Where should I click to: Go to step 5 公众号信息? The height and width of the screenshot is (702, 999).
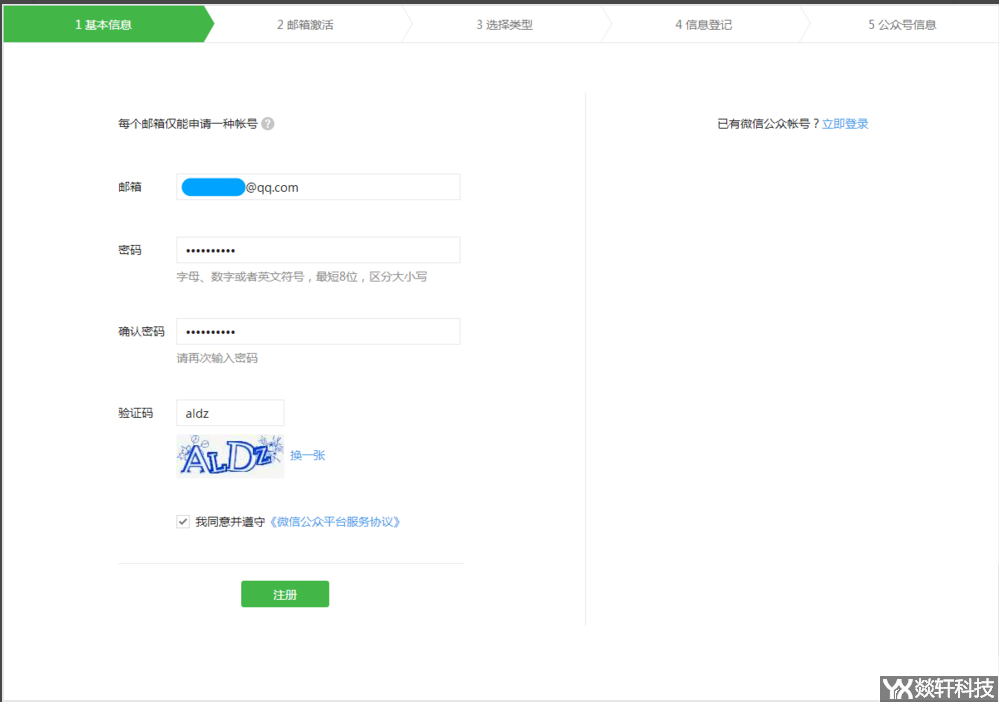click(899, 24)
